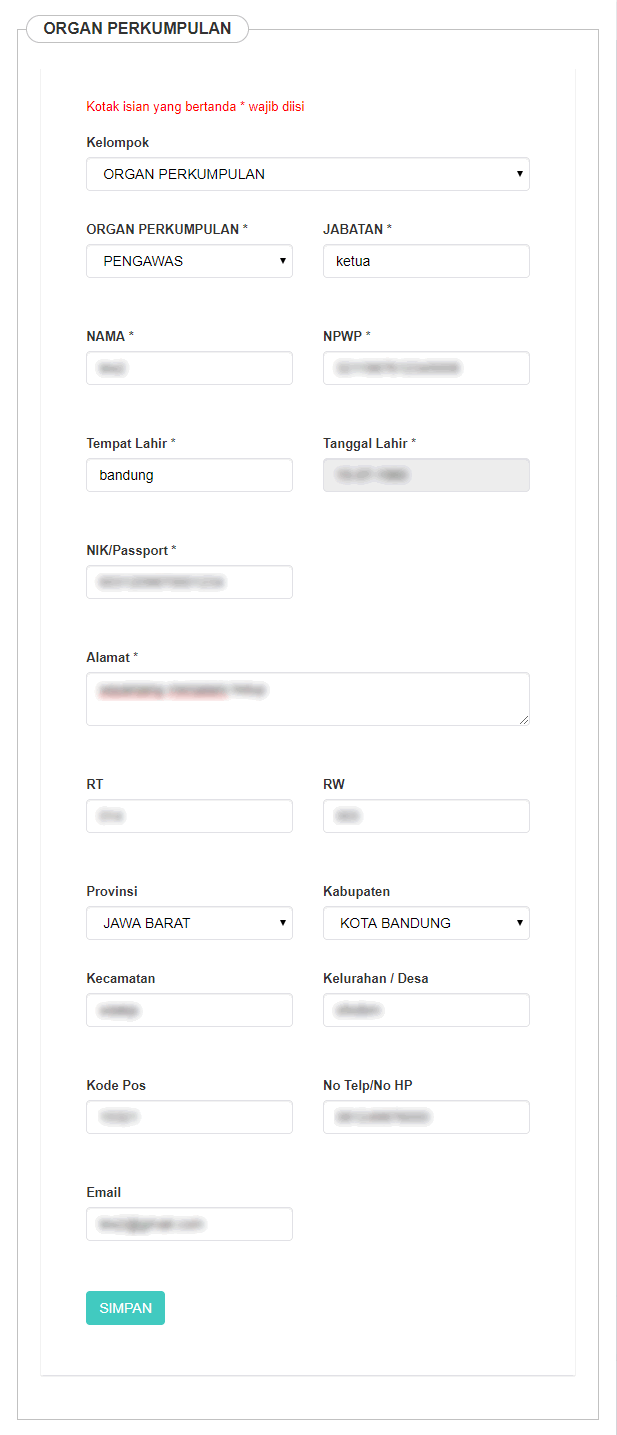Screen dimensions: 617x1435
Task: Focus the NIK/Passport field
Action: (x=189, y=582)
